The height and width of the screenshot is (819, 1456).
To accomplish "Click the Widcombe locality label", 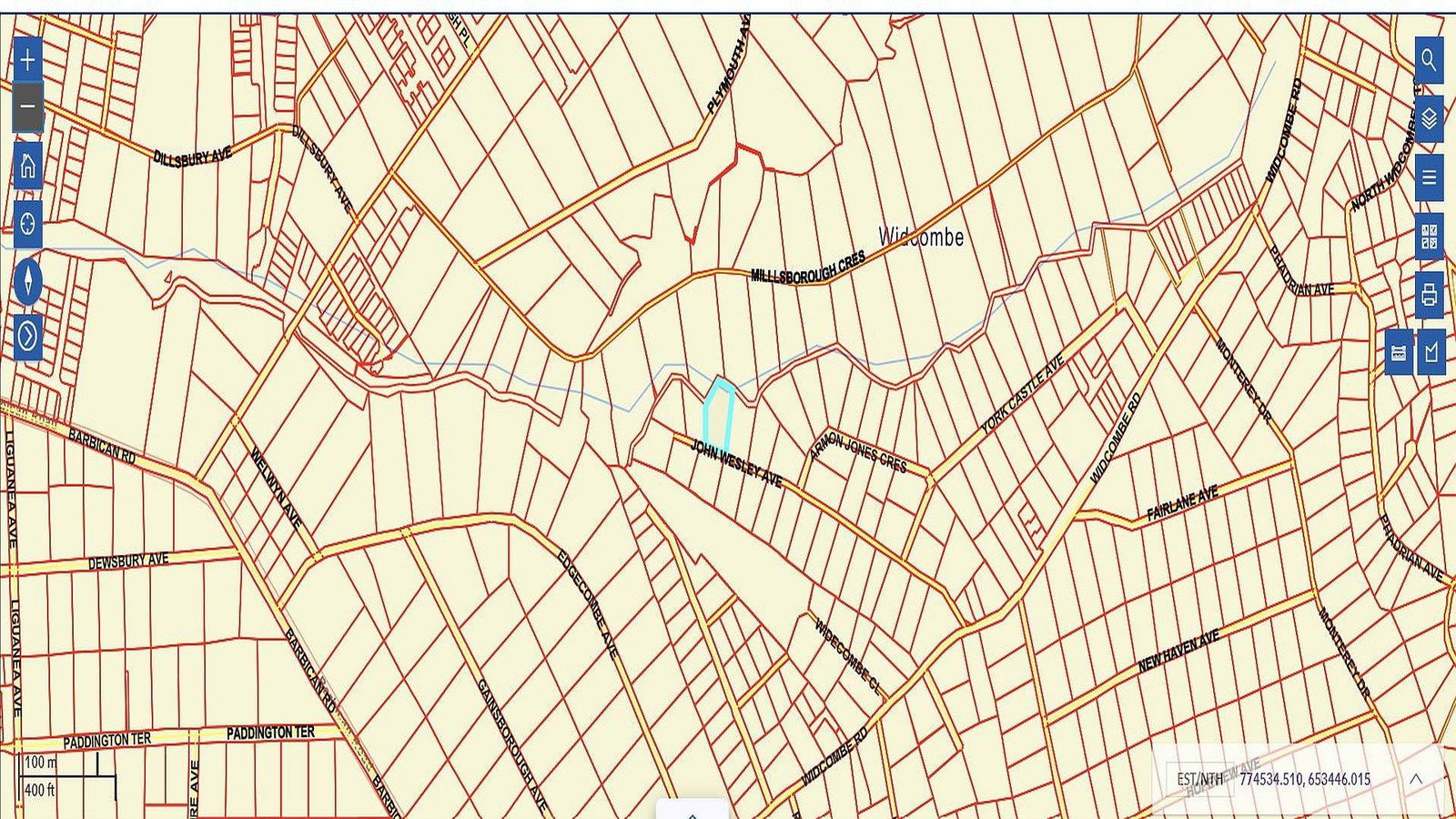I will pos(921,238).
